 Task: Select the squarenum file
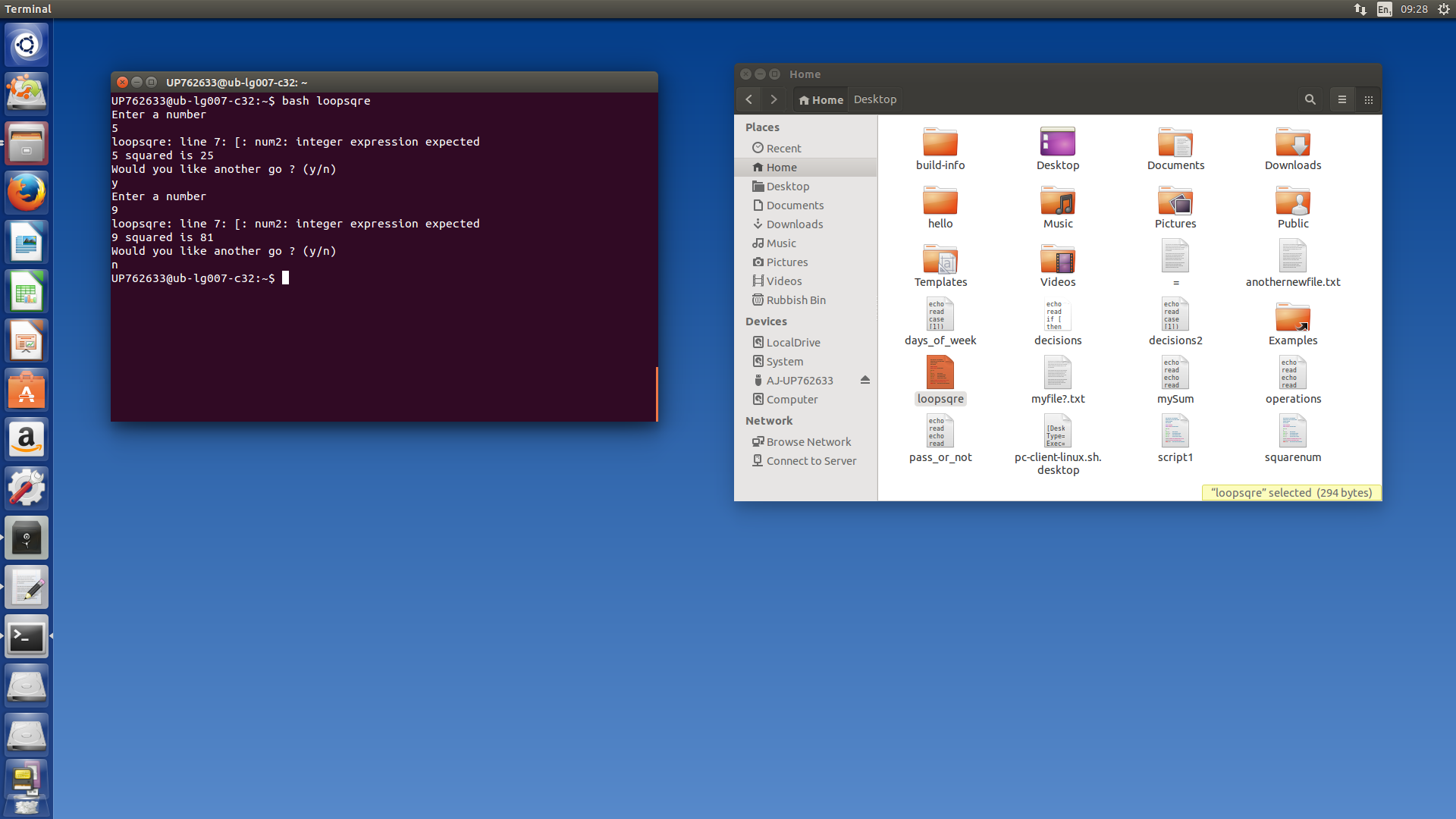coord(1293,440)
